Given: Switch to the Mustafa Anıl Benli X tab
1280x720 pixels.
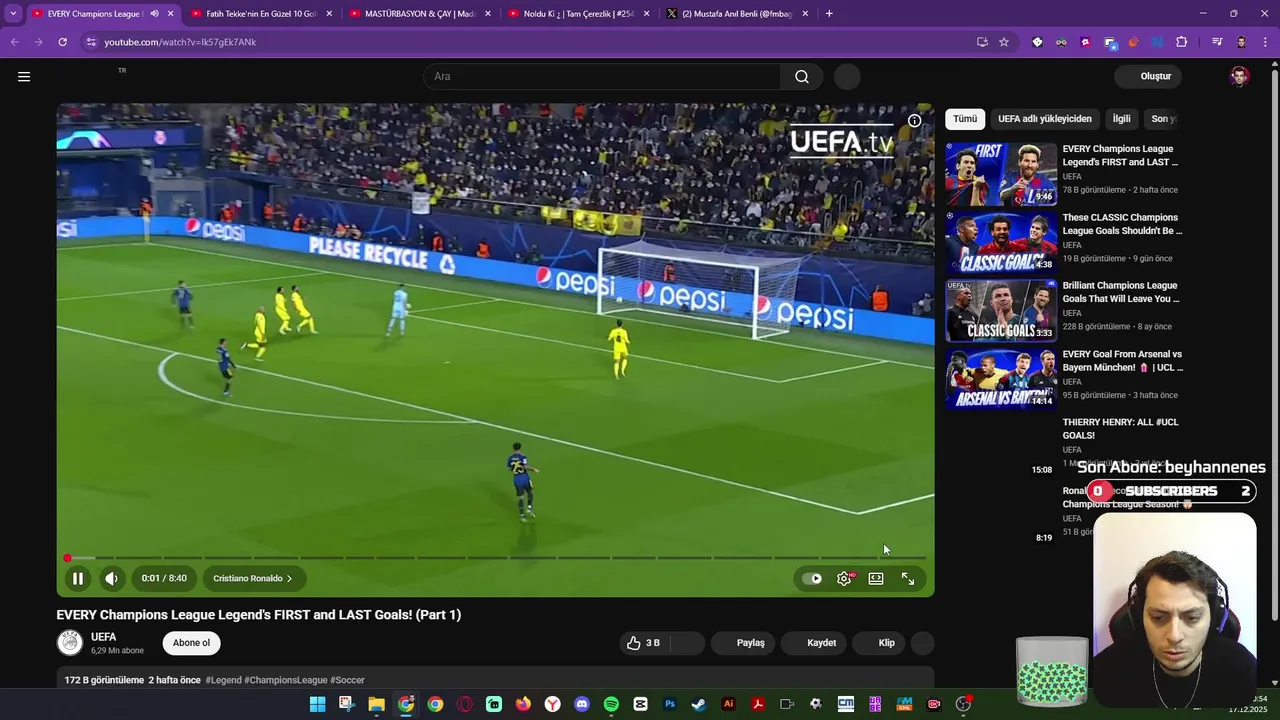Looking at the screenshot, I should pyautogui.click(x=735, y=14).
